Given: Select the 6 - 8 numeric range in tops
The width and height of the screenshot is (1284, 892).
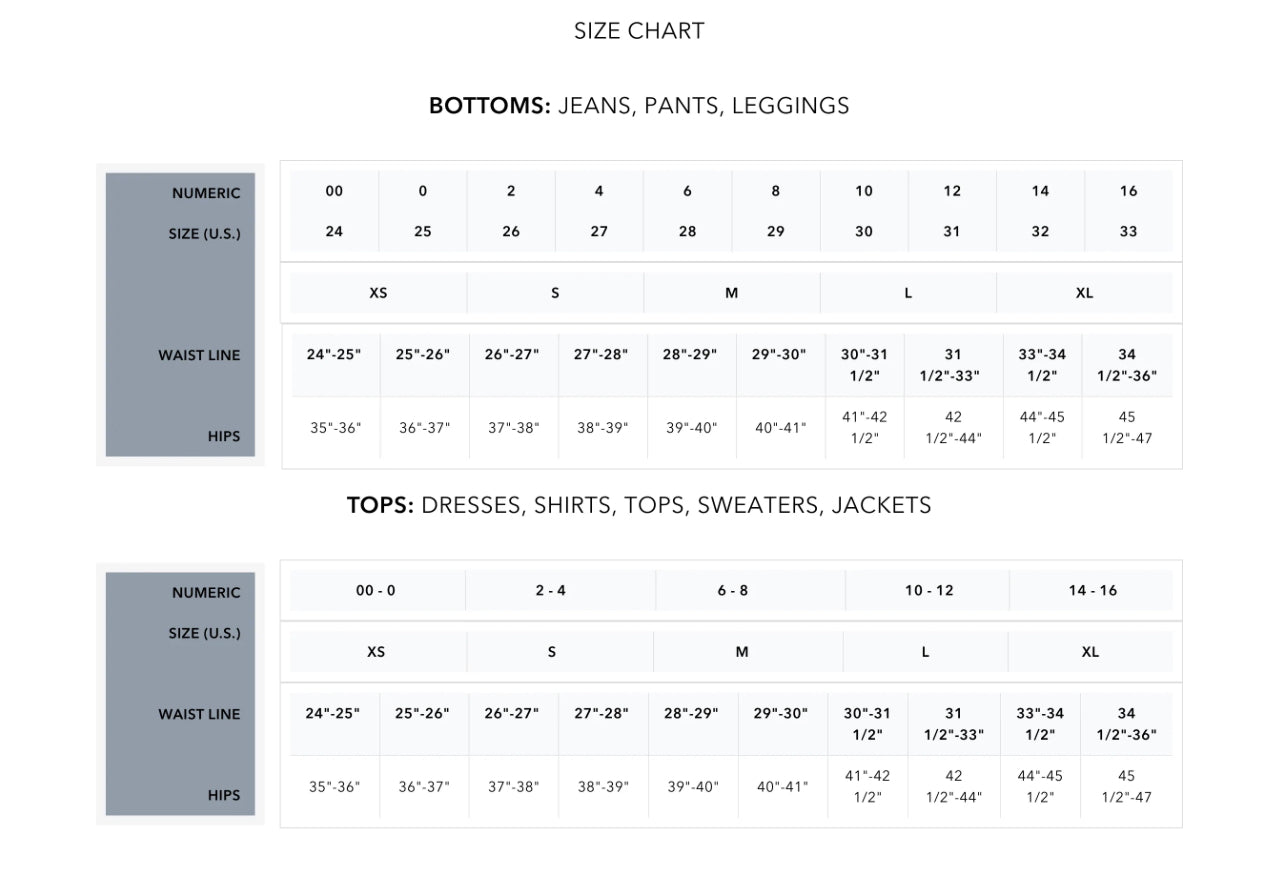Looking at the screenshot, I should point(732,591).
